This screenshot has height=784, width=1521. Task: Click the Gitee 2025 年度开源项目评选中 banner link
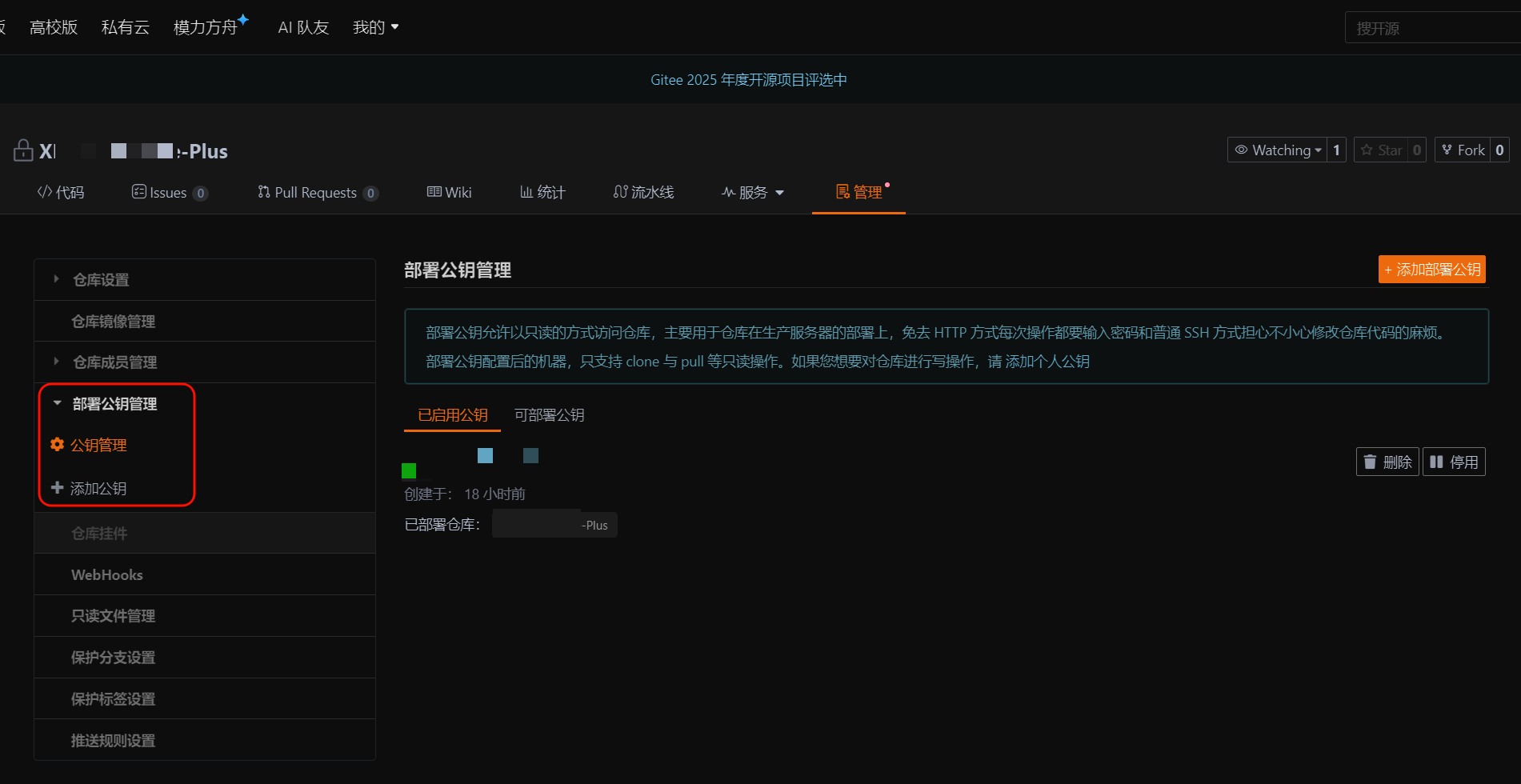[x=749, y=80]
